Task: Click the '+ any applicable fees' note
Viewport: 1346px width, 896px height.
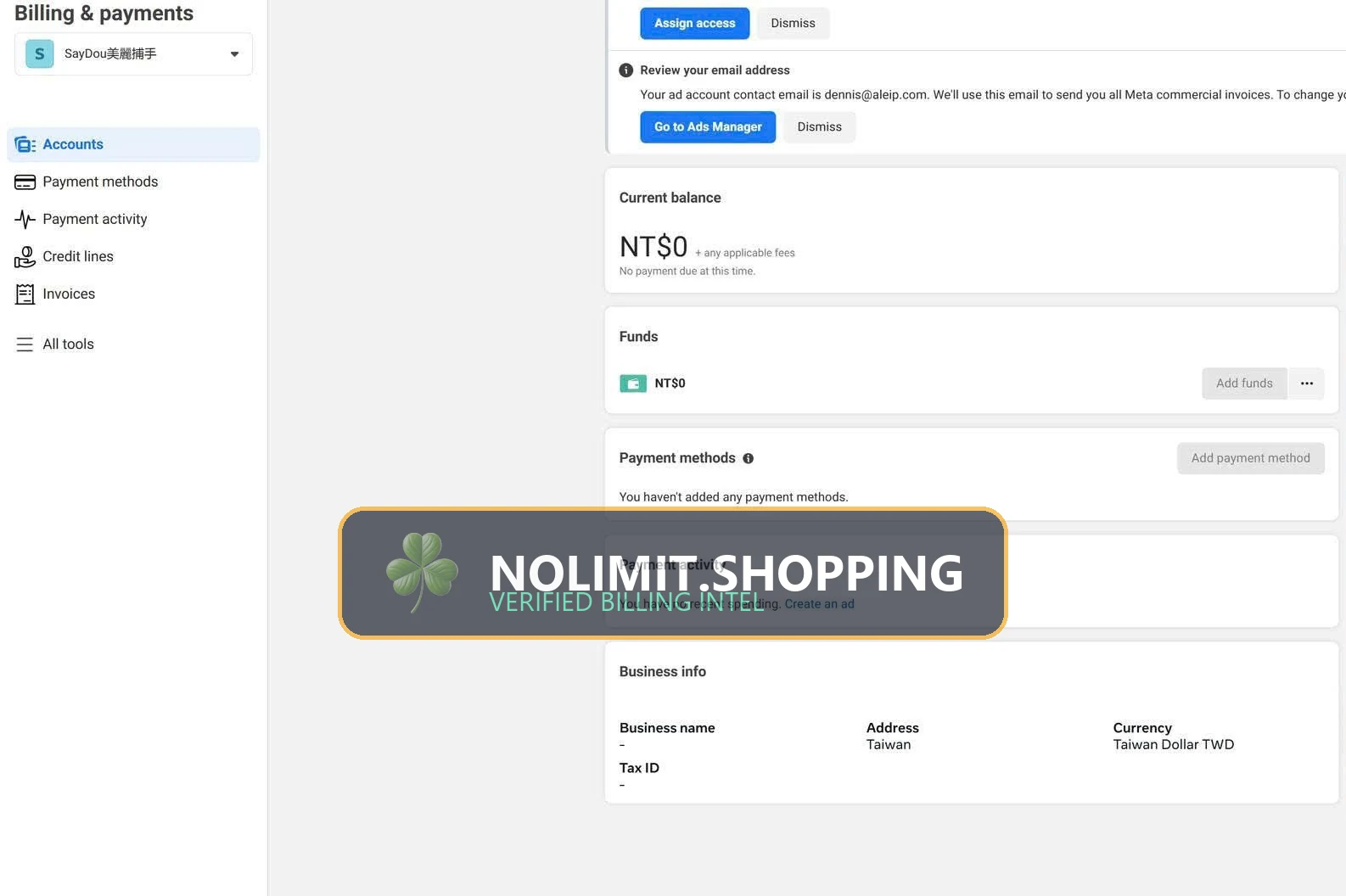Action: pyautogui.click(x=745, y=253)
